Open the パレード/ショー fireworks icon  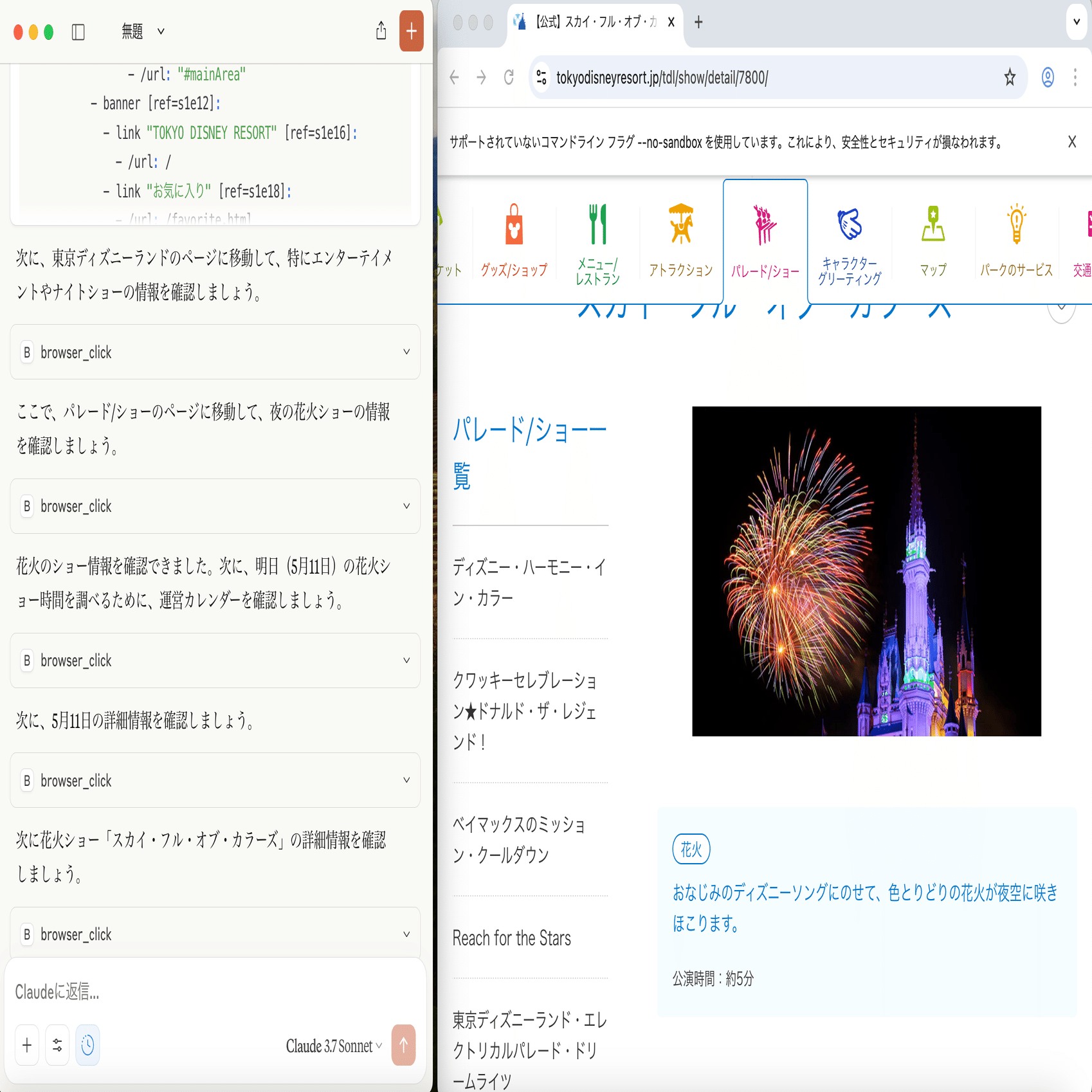click(765, 224)
